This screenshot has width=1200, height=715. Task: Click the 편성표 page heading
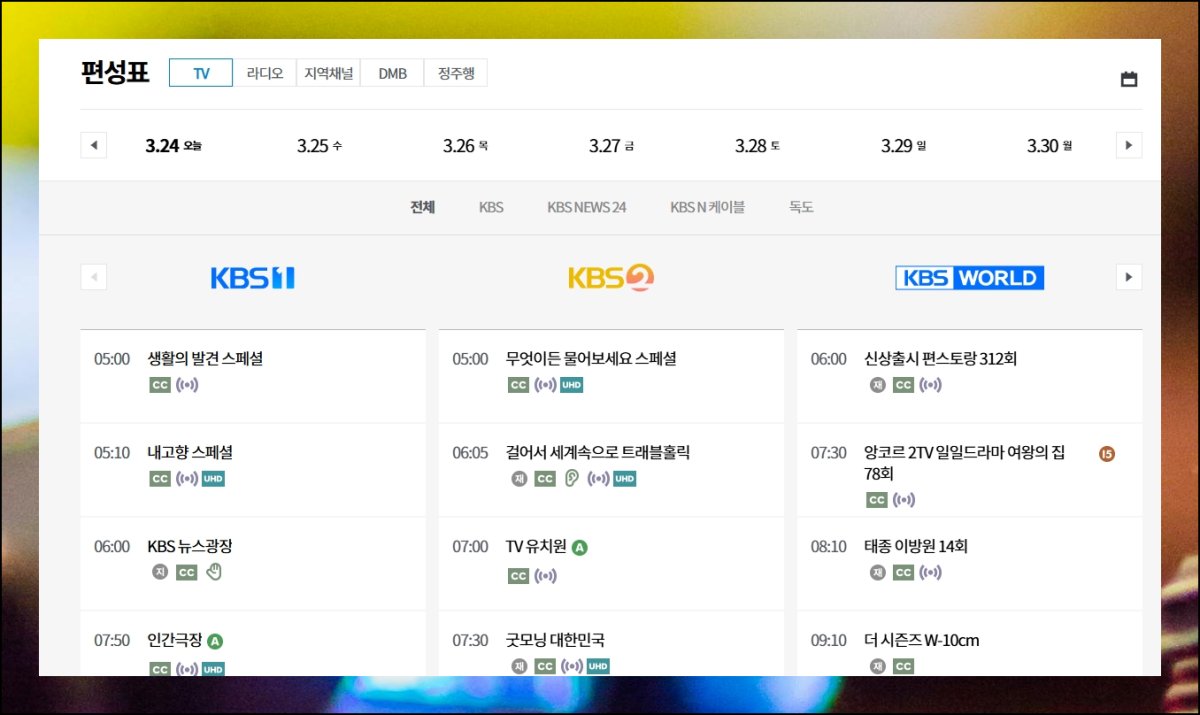coord(115,73)
